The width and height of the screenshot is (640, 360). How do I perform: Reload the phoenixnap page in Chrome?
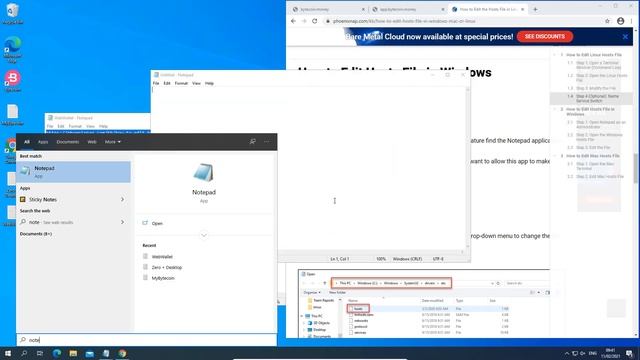point(315,21)
